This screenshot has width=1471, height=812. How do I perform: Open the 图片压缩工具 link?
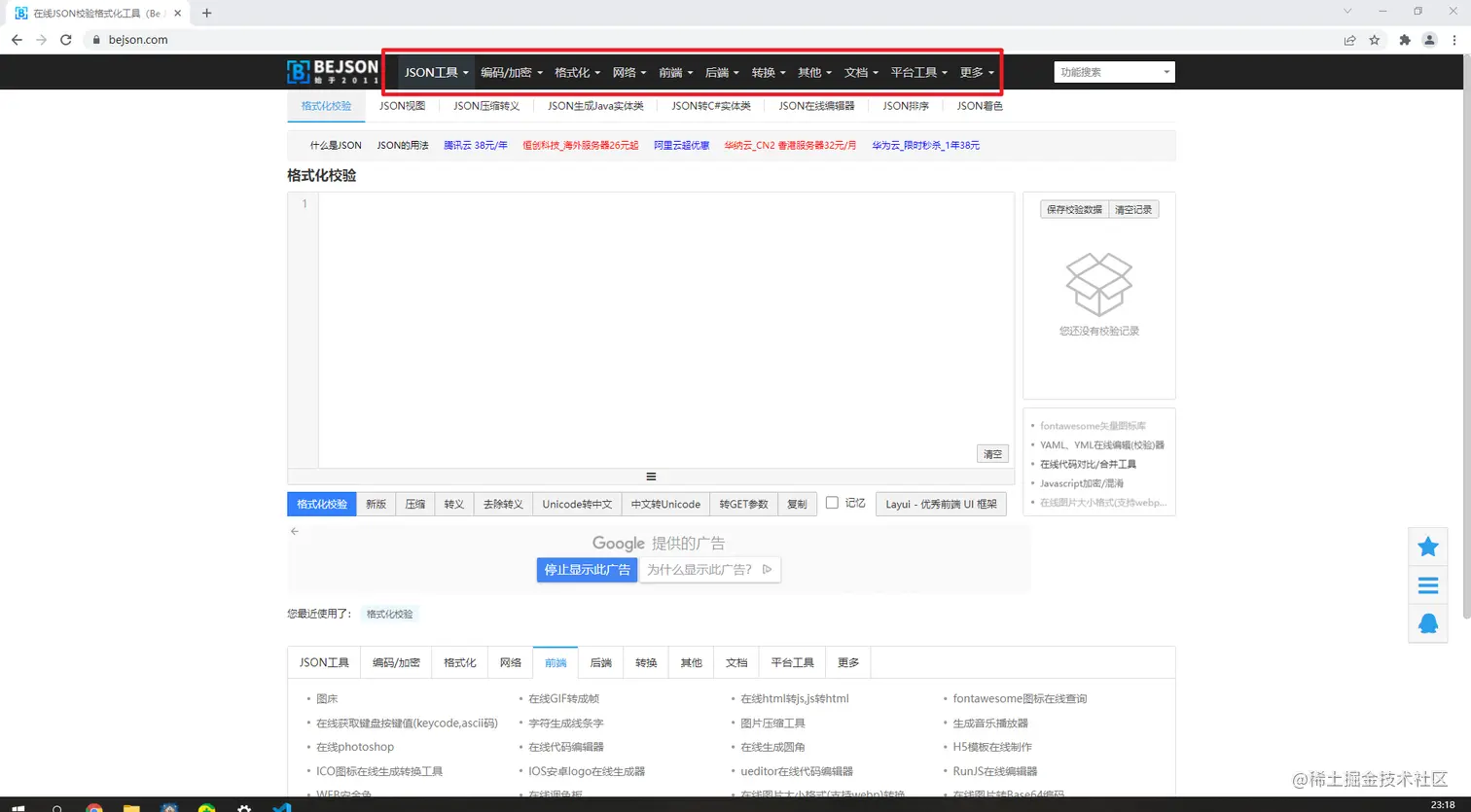tap(772, 723)
